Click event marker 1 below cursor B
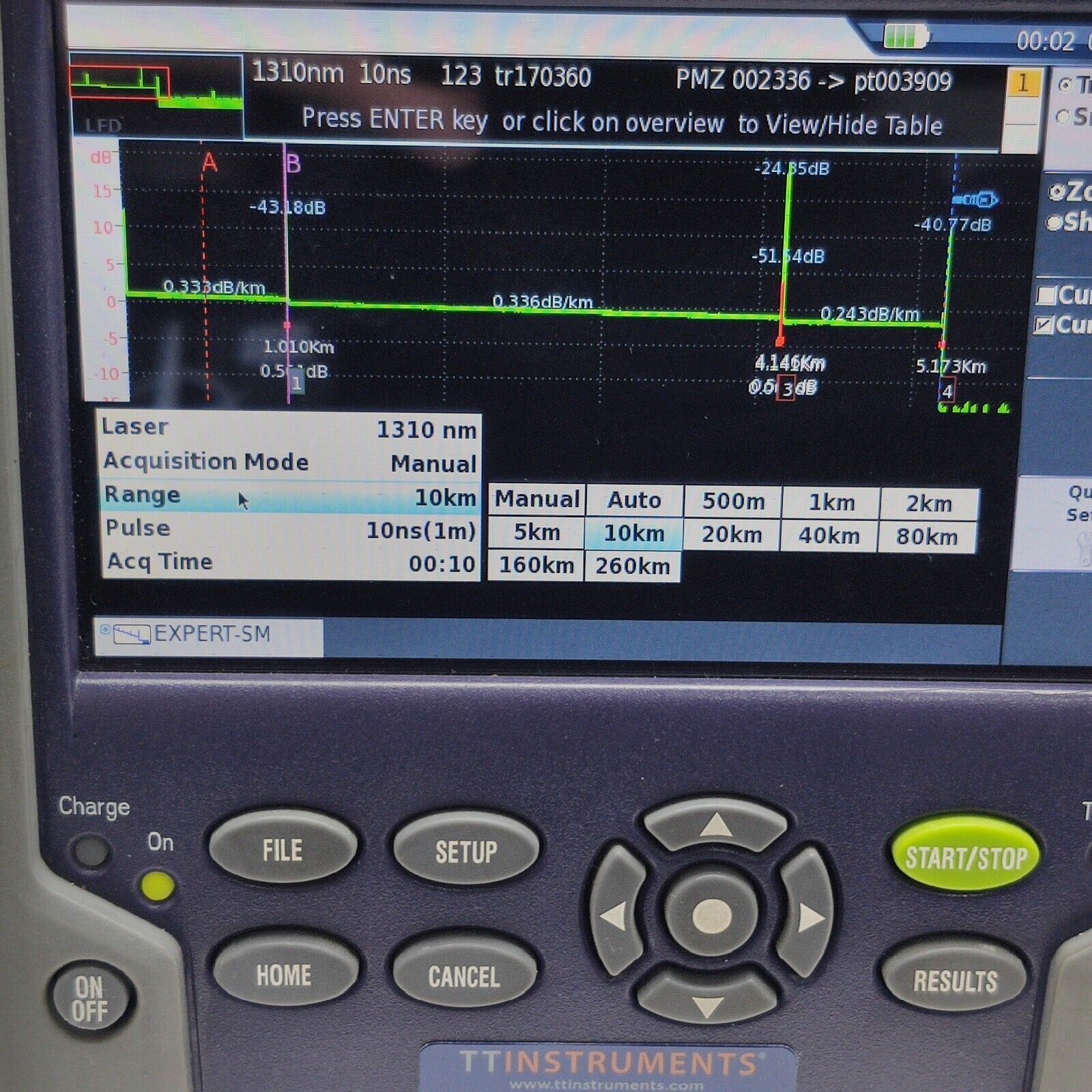The height and width of the screenshot is (1092, 1092). (297, 383)
